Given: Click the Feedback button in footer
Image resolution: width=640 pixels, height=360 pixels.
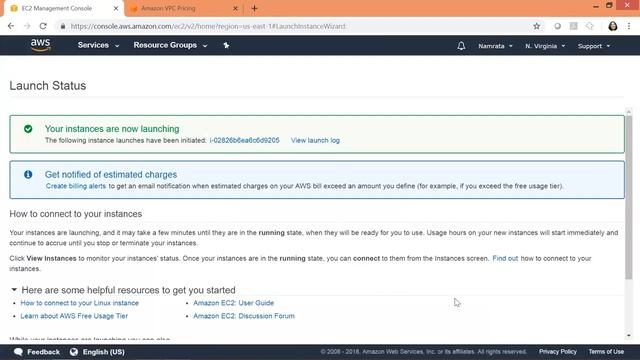Looking at the screenshot, I should point(37,352).
